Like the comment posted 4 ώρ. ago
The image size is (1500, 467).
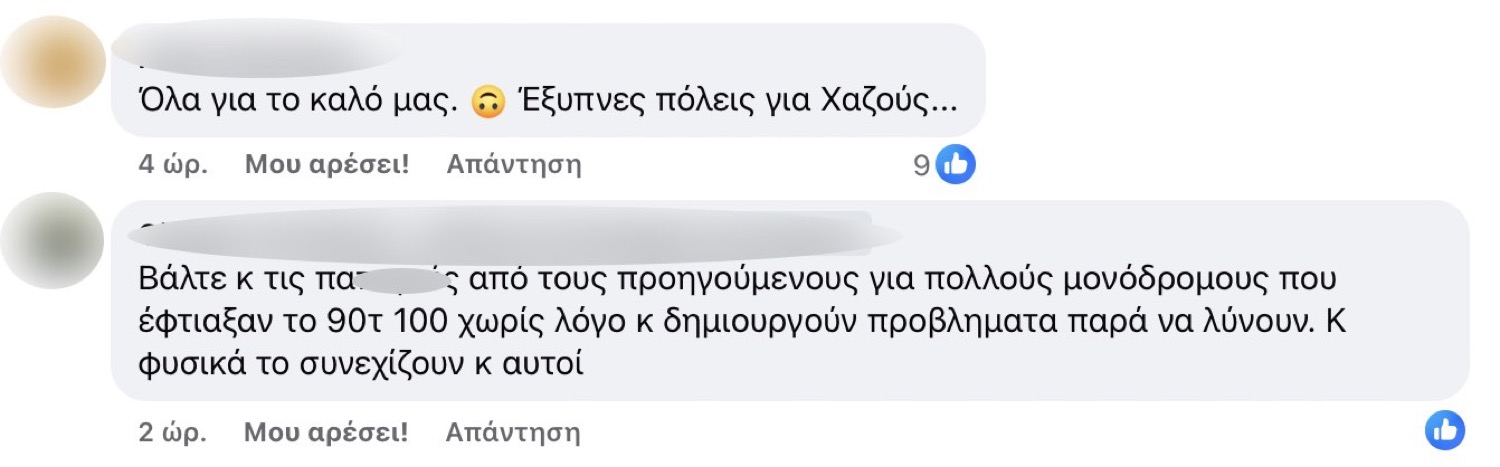click(327, 164)
